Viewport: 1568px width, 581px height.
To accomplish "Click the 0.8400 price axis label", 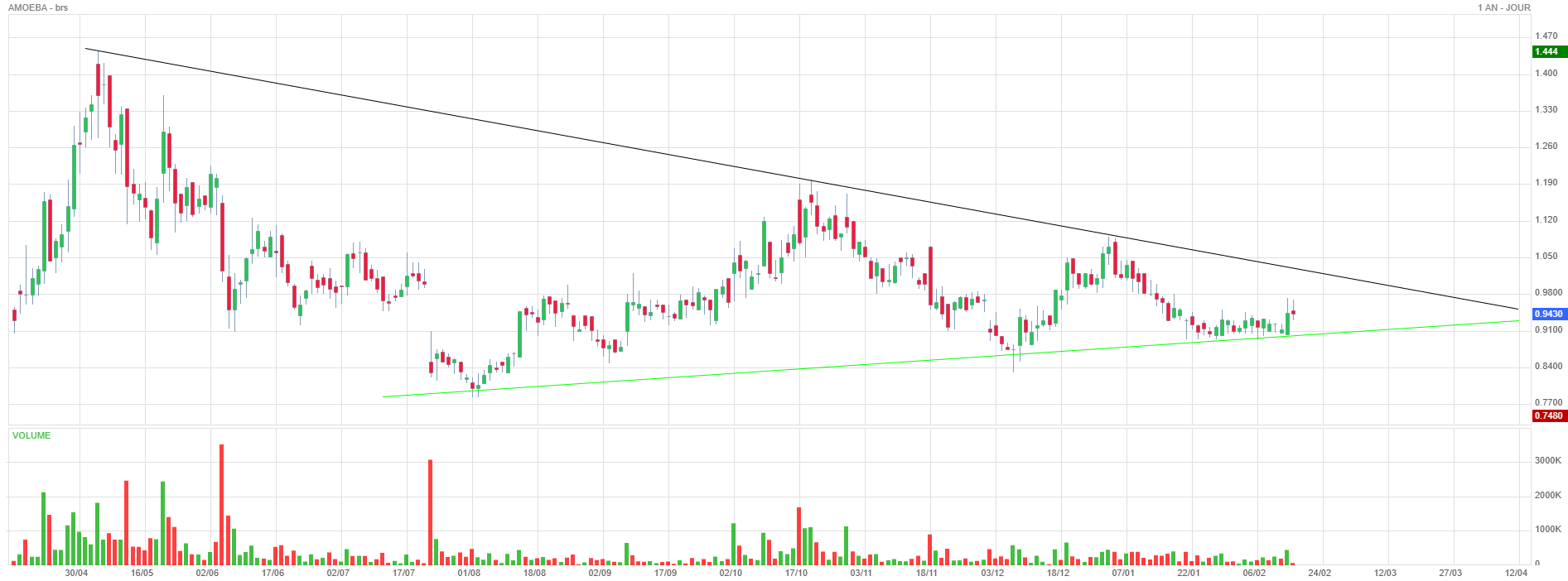I will 1548,366.
